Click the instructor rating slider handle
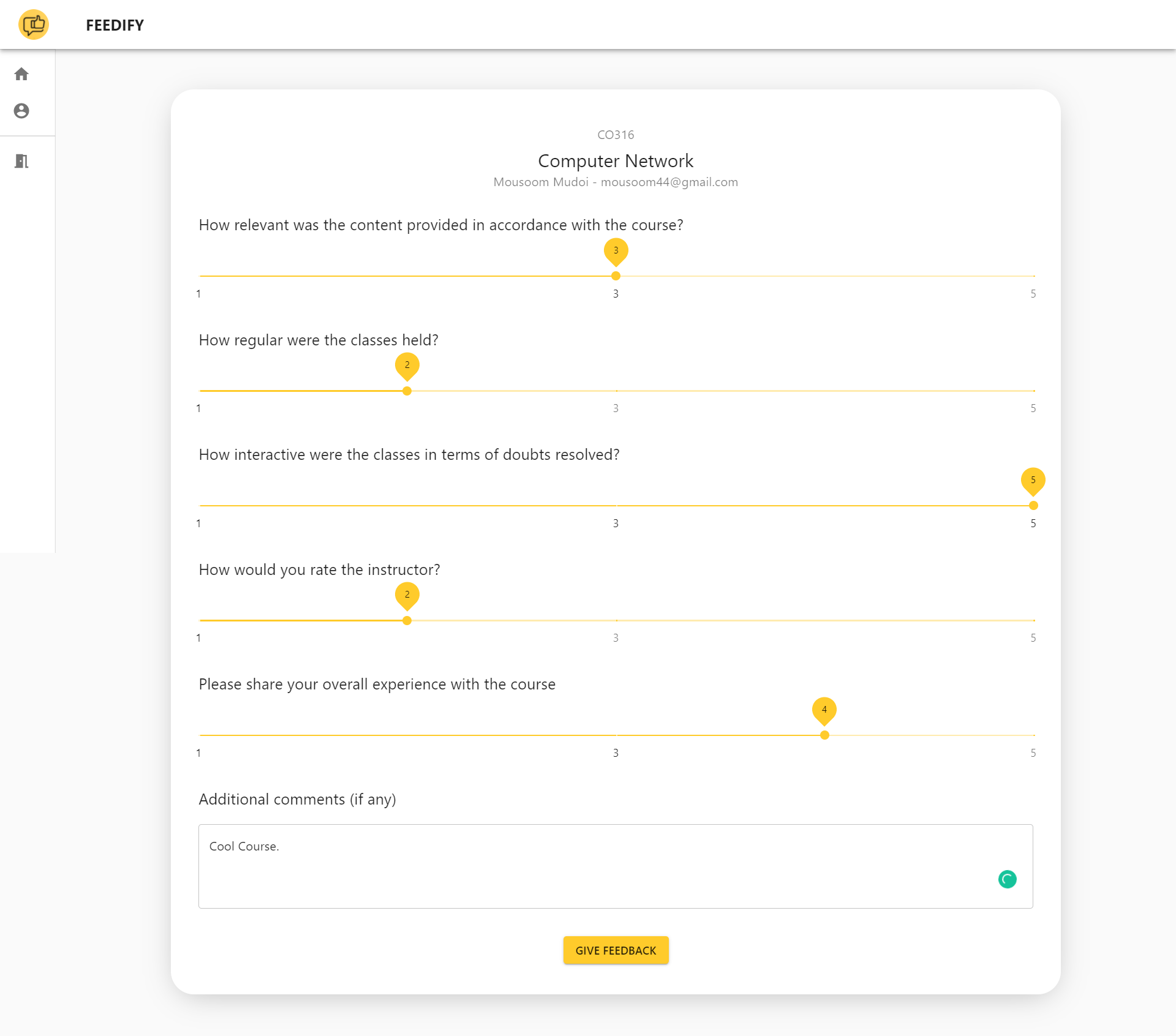Image resolution: width=1176 pixels, height=1036 pixels. [x=407, y=620]
